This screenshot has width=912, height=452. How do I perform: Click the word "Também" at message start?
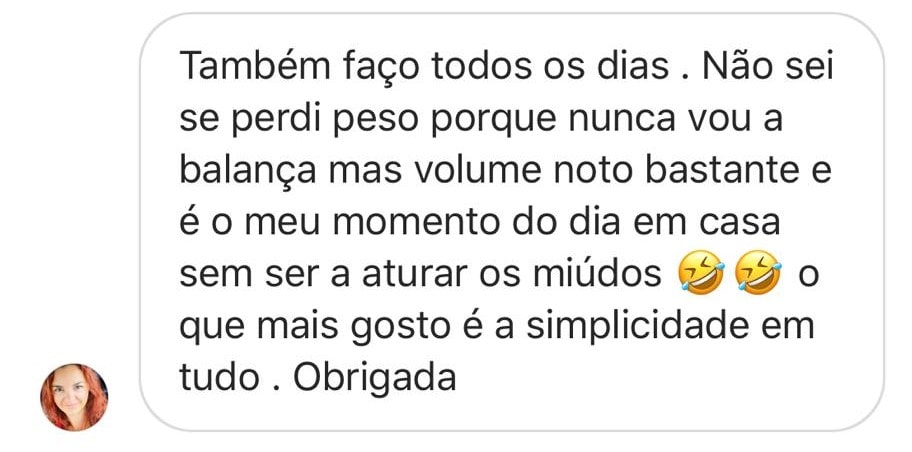(255, 66)
